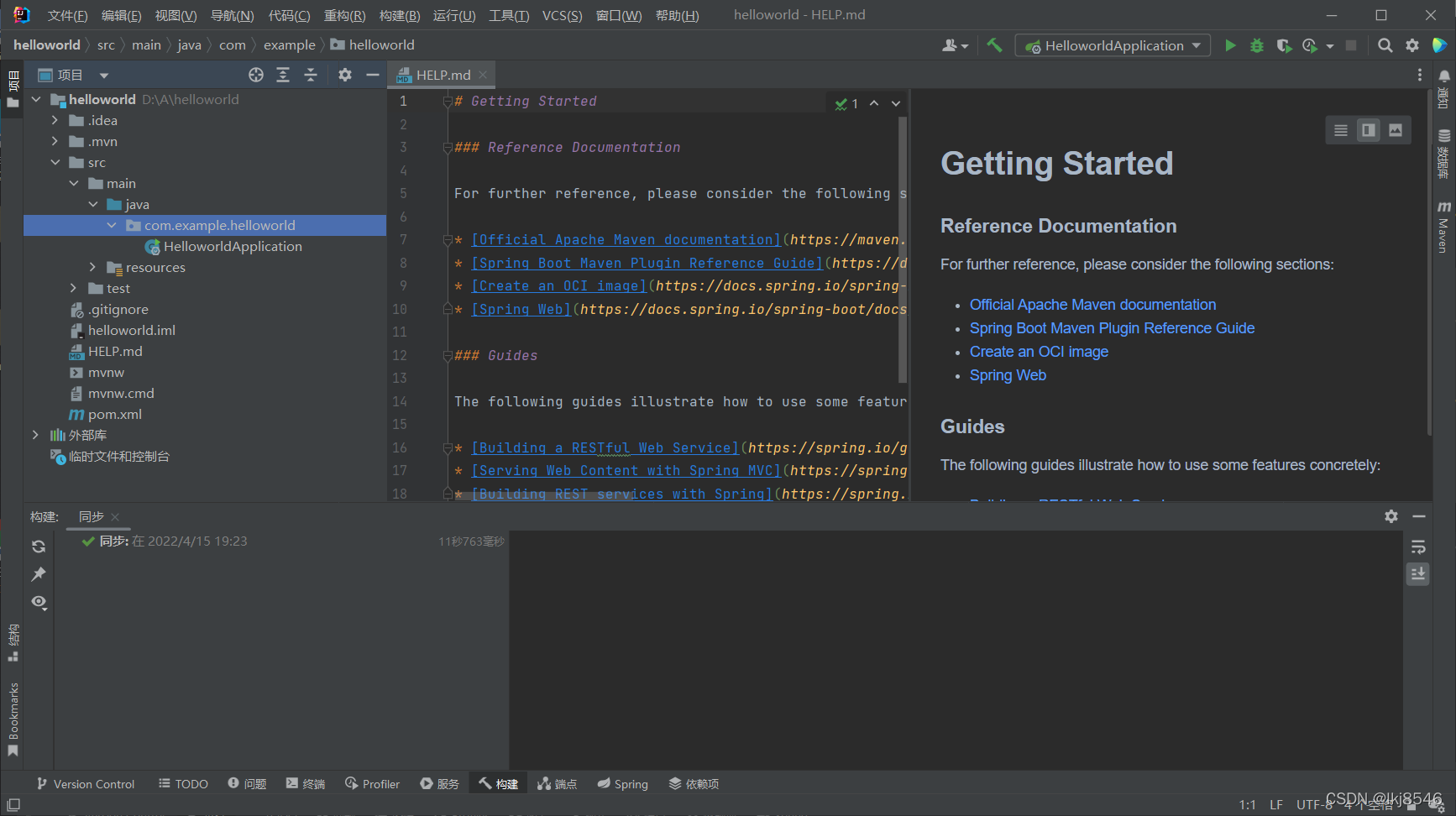The image size is (1456, 816).
Task: Select opened file with the crosshair icon
Action: [x=255, y=74]
